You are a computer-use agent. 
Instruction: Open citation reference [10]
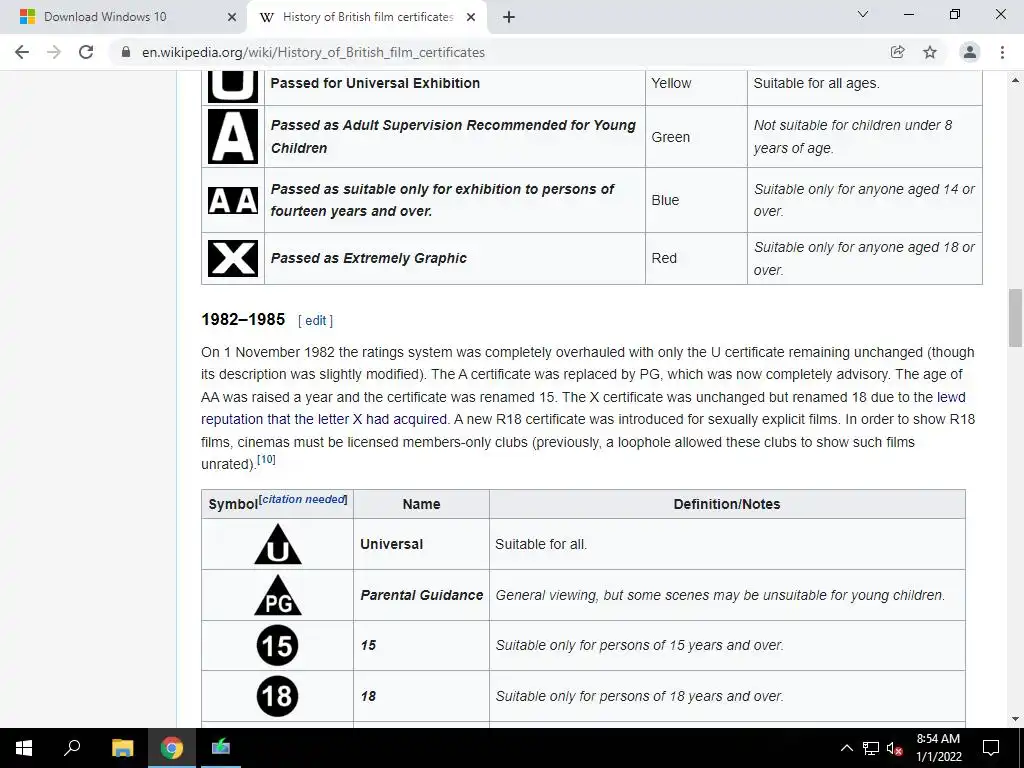pyautogui.click(x=266, y=459)
